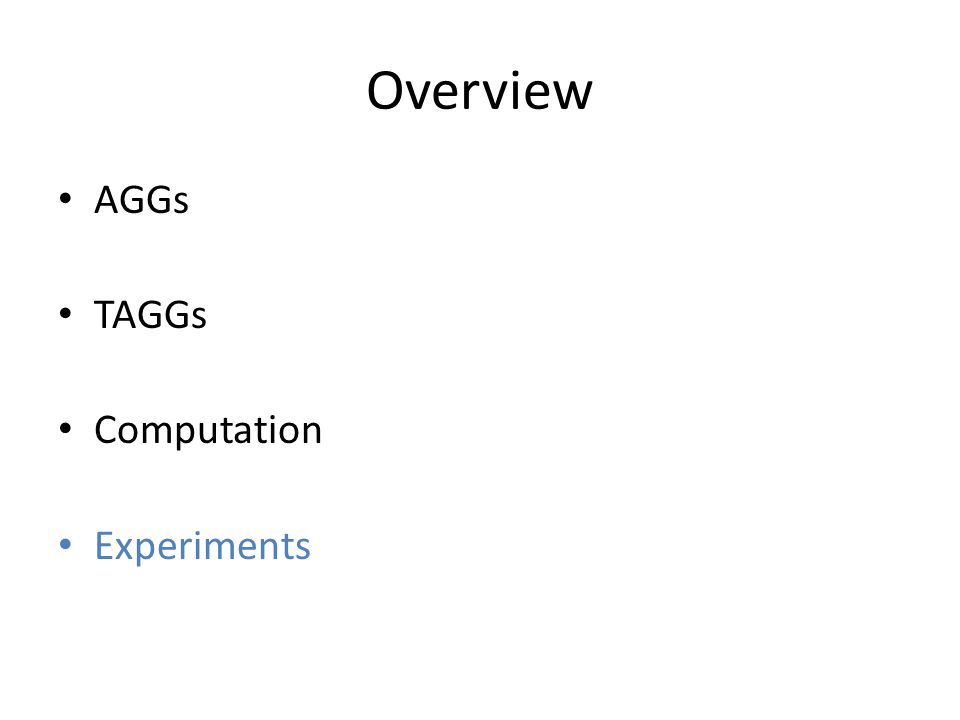The height and width of the screenshot is (720, 960).
Task: Click the lowercase s ending AGGs
Action: tap(181, 204)
